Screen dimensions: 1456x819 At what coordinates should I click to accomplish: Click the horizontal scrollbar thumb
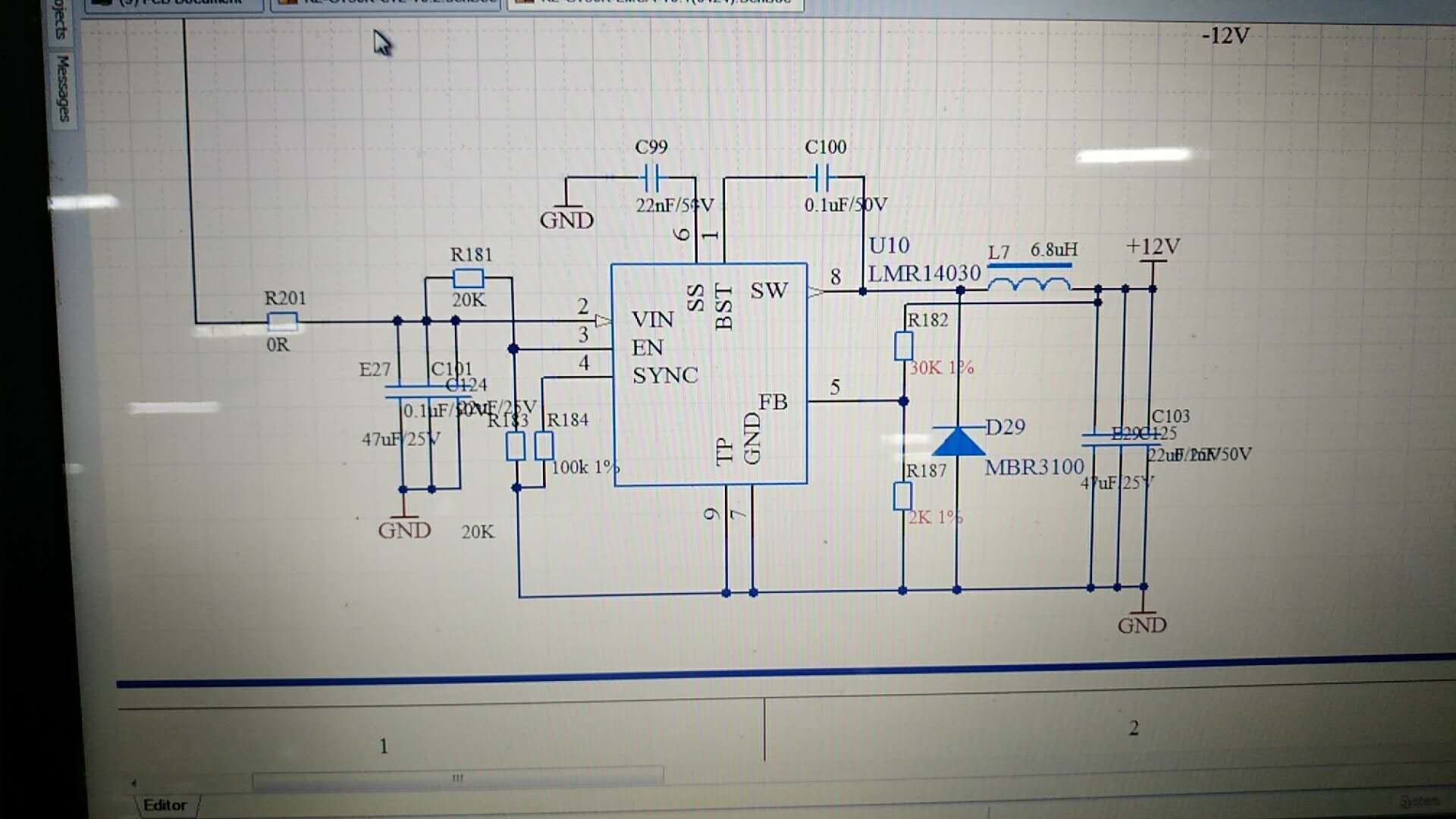coord(457,778)
